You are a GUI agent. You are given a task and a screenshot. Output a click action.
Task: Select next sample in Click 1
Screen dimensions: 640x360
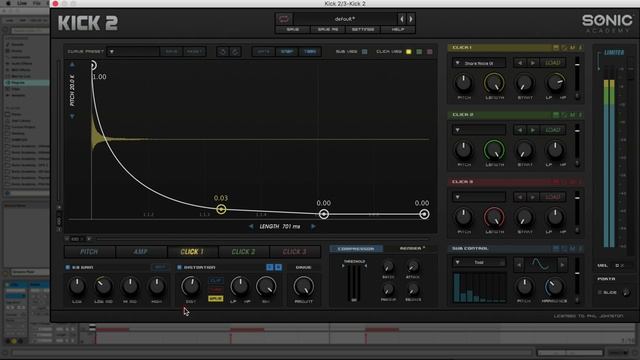[x=533, y=63]
